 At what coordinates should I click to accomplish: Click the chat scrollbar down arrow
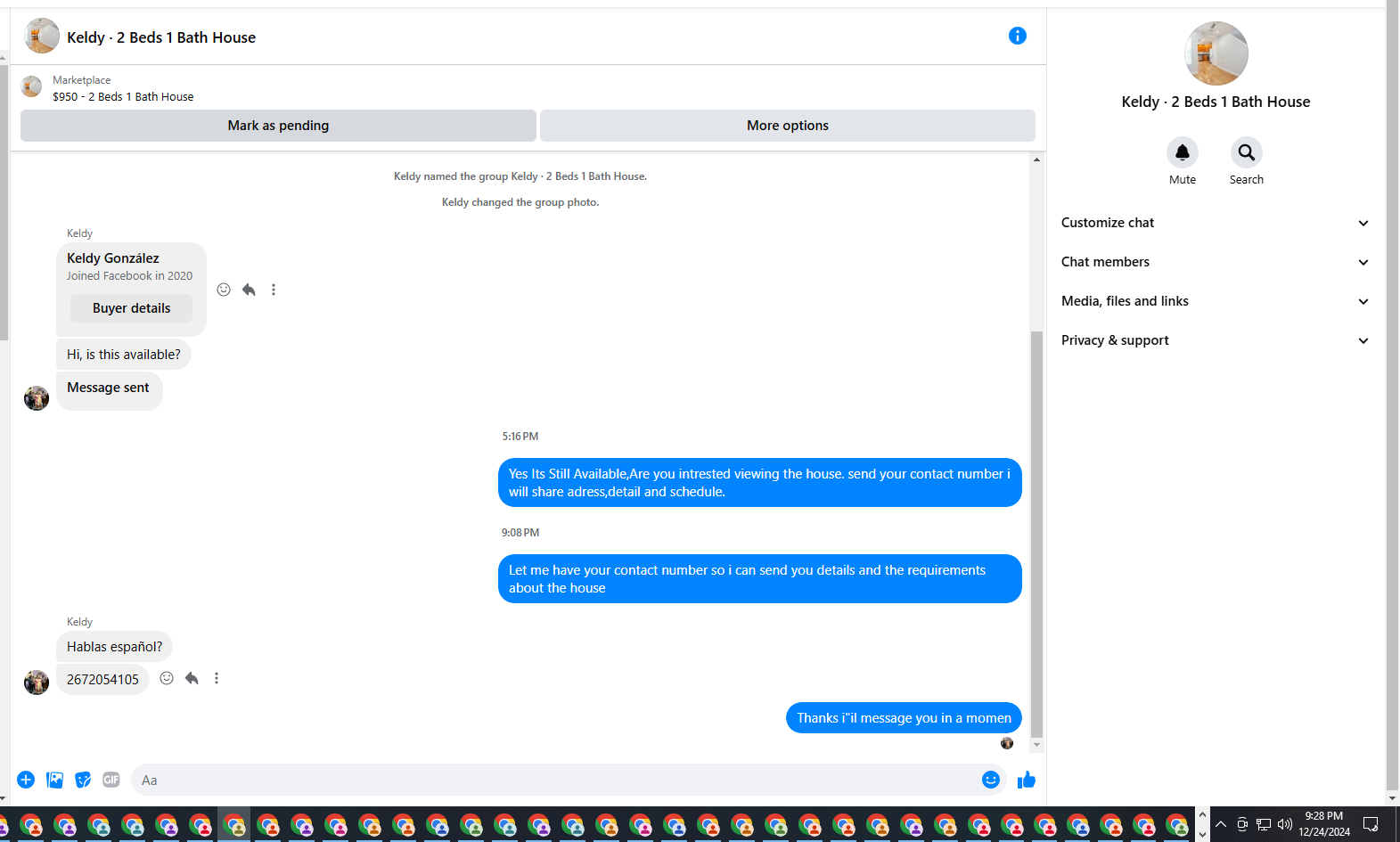click(x=1036, y=745)
